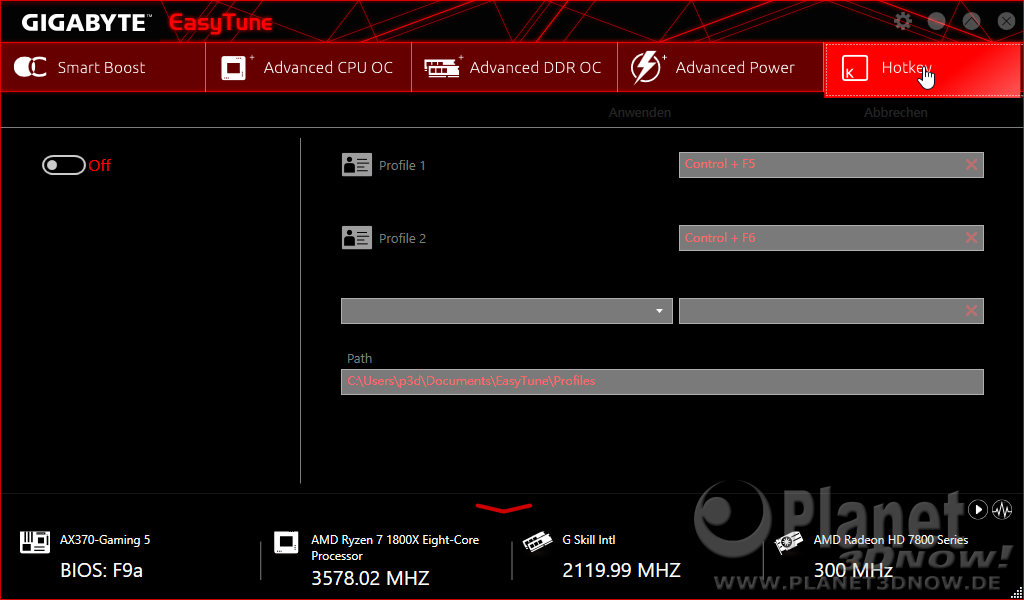Collapse info bar with red chevron
The height and width of the screenshot is (600, 1024).
click(x=504, y=507)
